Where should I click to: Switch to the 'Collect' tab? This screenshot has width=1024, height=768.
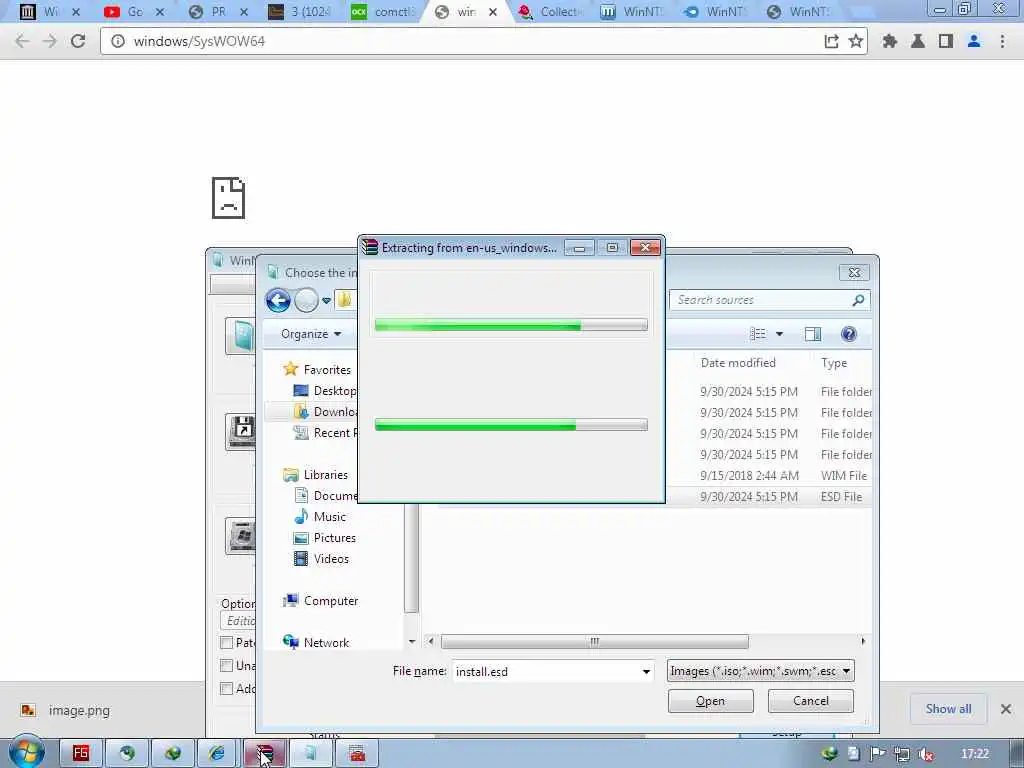[552, 12]
